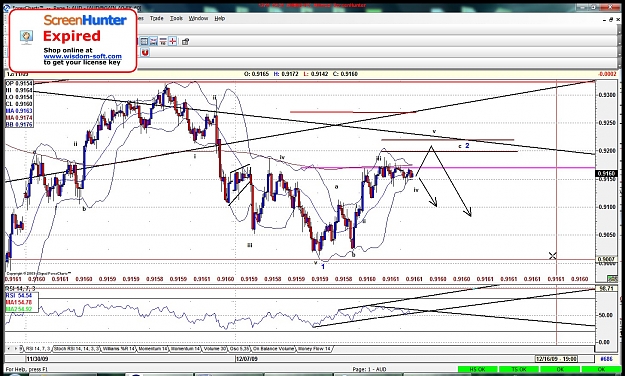Viewport: 625px width, 376px height.
Task: Click the #686 bar count value
Action: pyautogui.click(x=606, y=359)
